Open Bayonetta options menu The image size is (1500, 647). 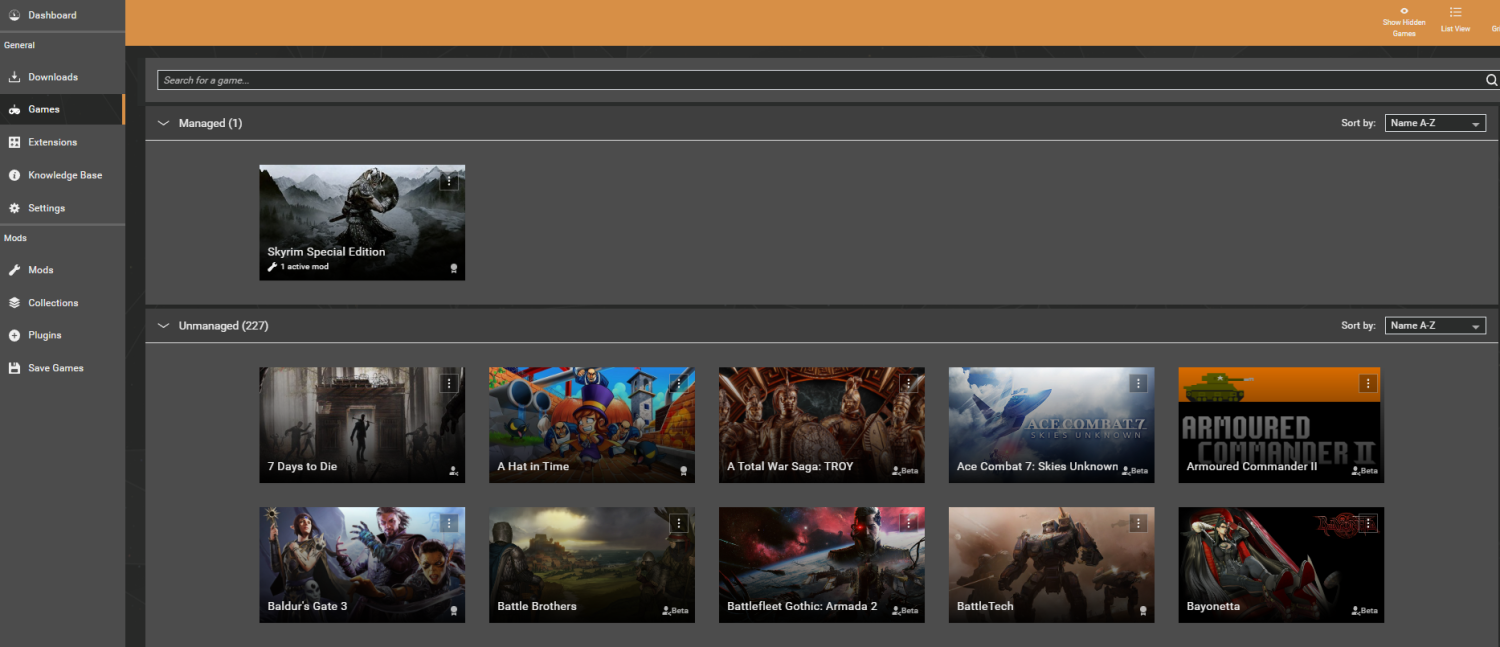click(1368, 523)
